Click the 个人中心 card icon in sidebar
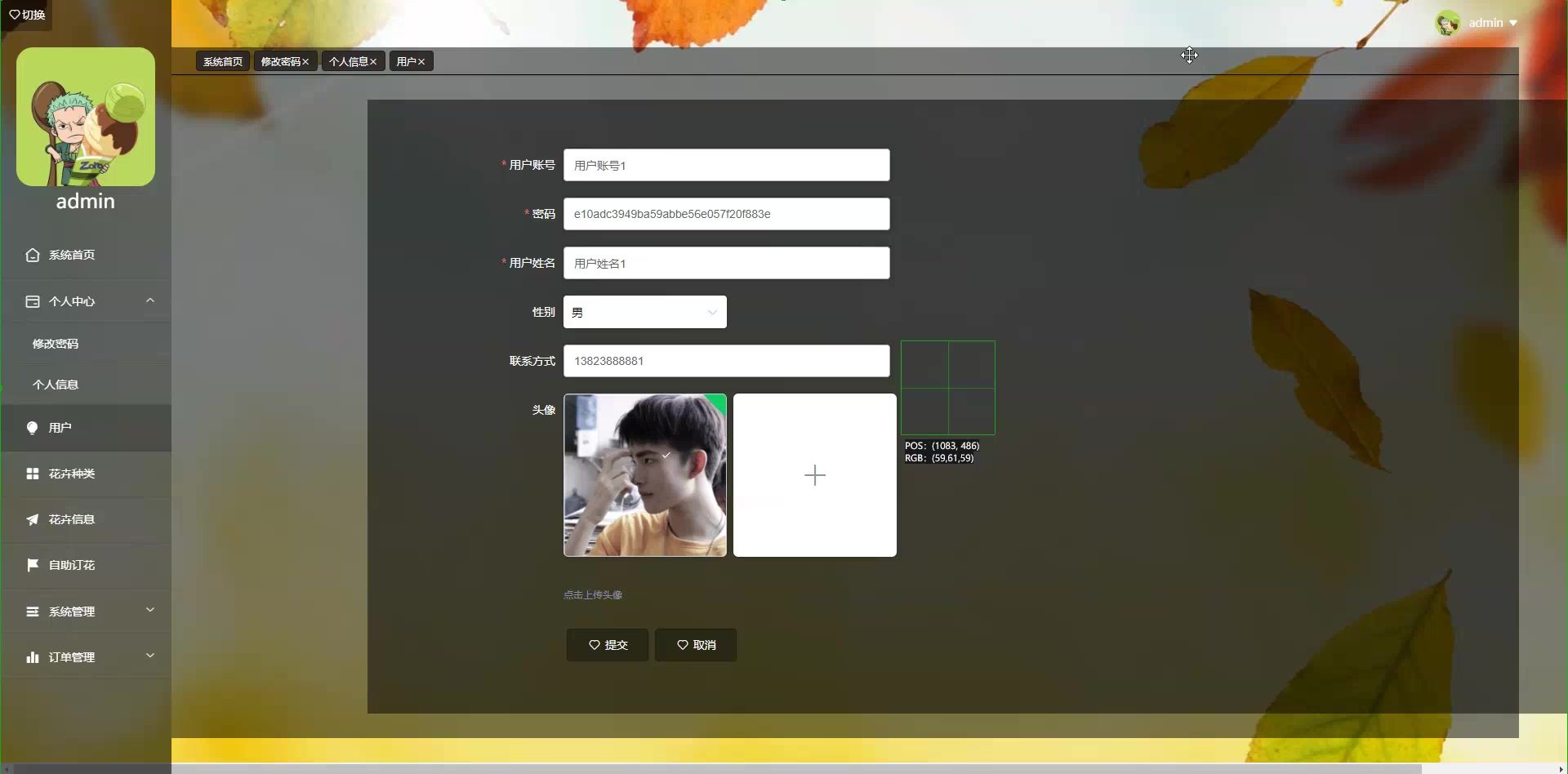The height and width of the screenshot is (774, 1568). point(33,301)
